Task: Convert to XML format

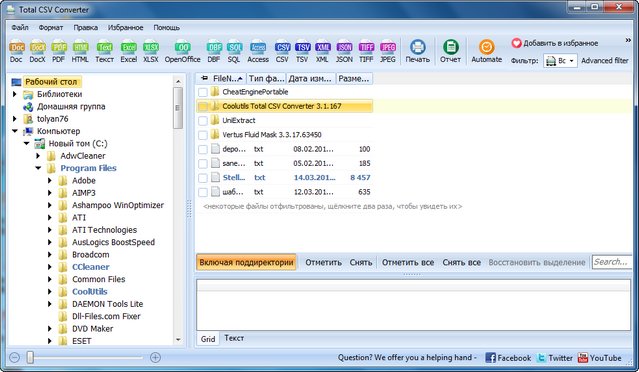Action: pos(322,52)
